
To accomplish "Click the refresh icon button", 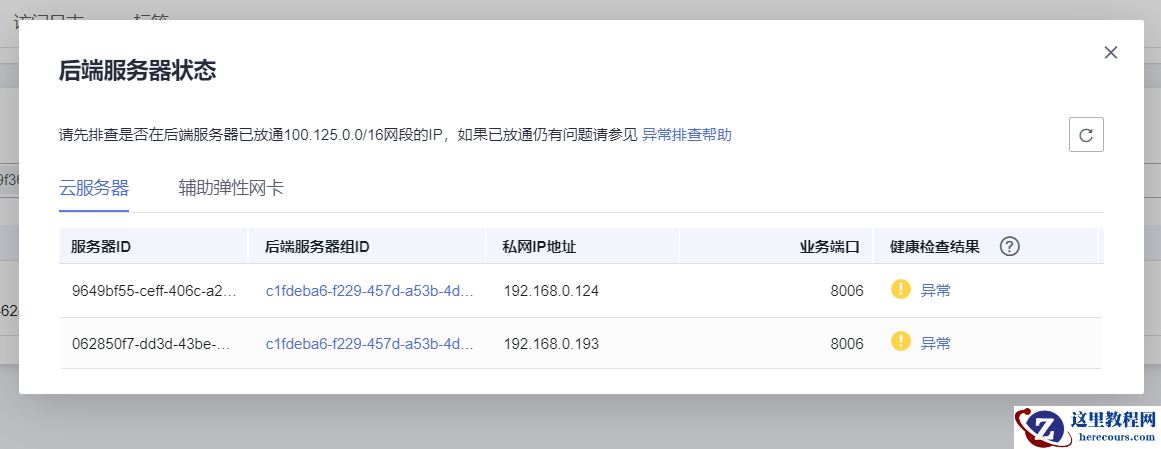I will (1086, 134).
